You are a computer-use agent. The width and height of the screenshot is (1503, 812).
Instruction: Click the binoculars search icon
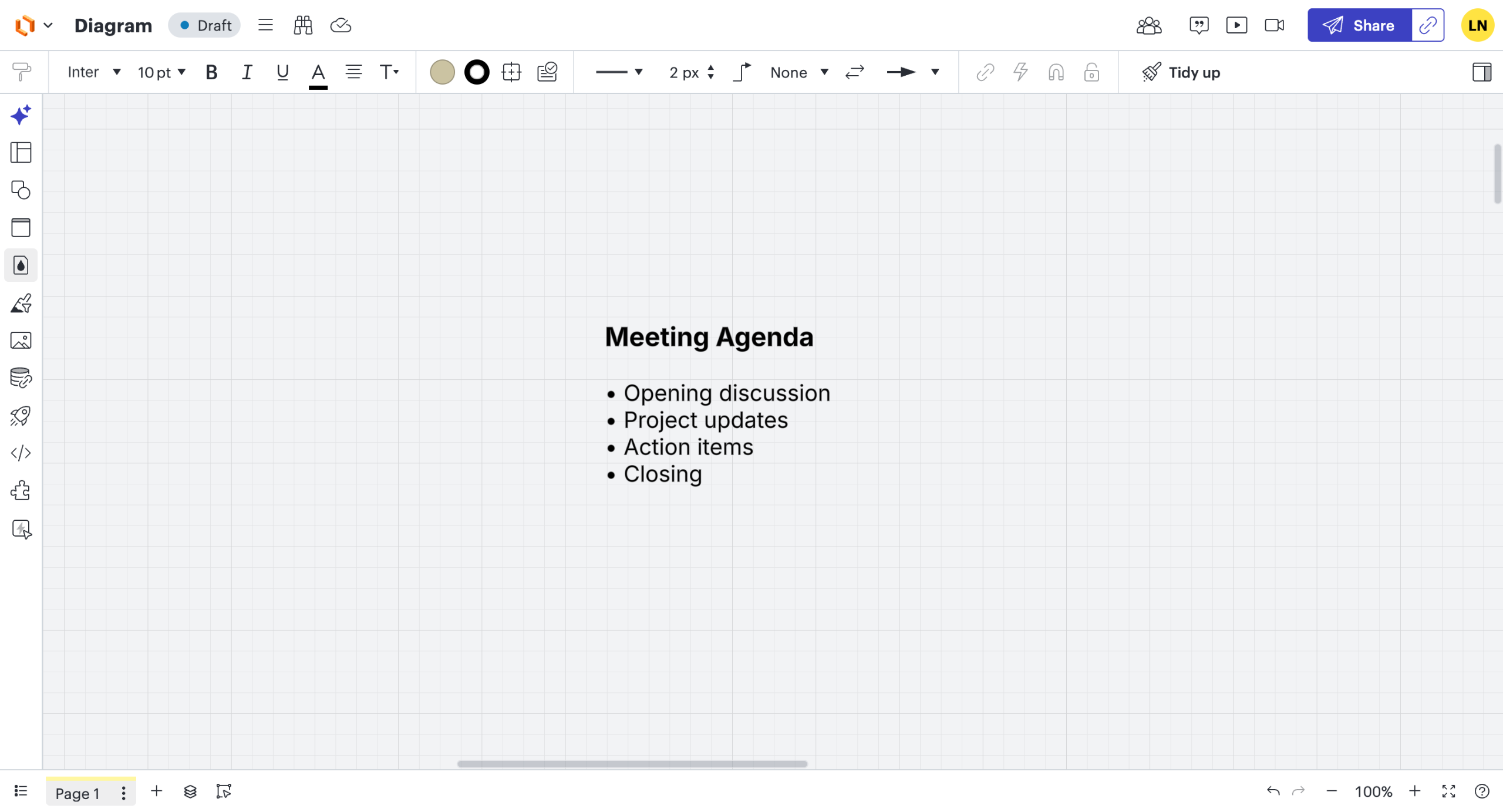pos(303,25)
